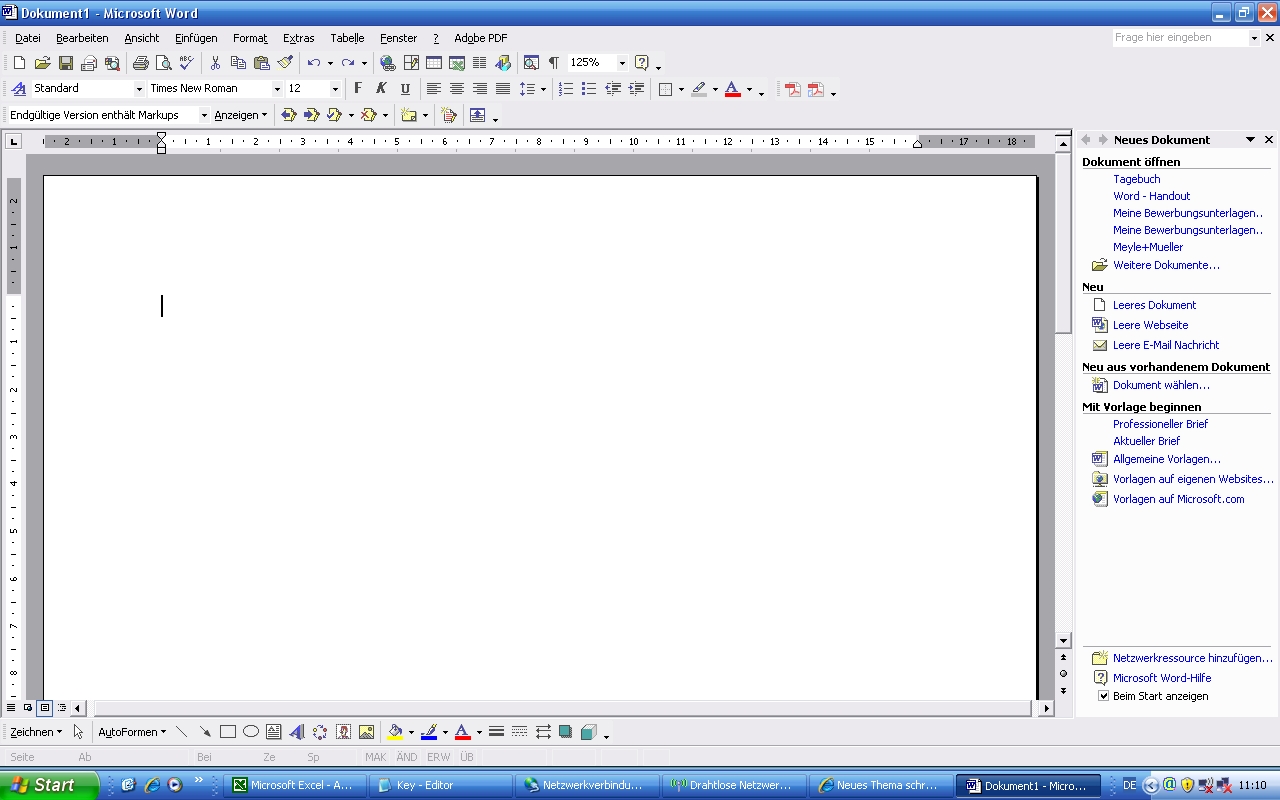Click the Paste clipboard icon
Image resolution: width=1280 pixels, height=800 pixels.
coord(262,63)
